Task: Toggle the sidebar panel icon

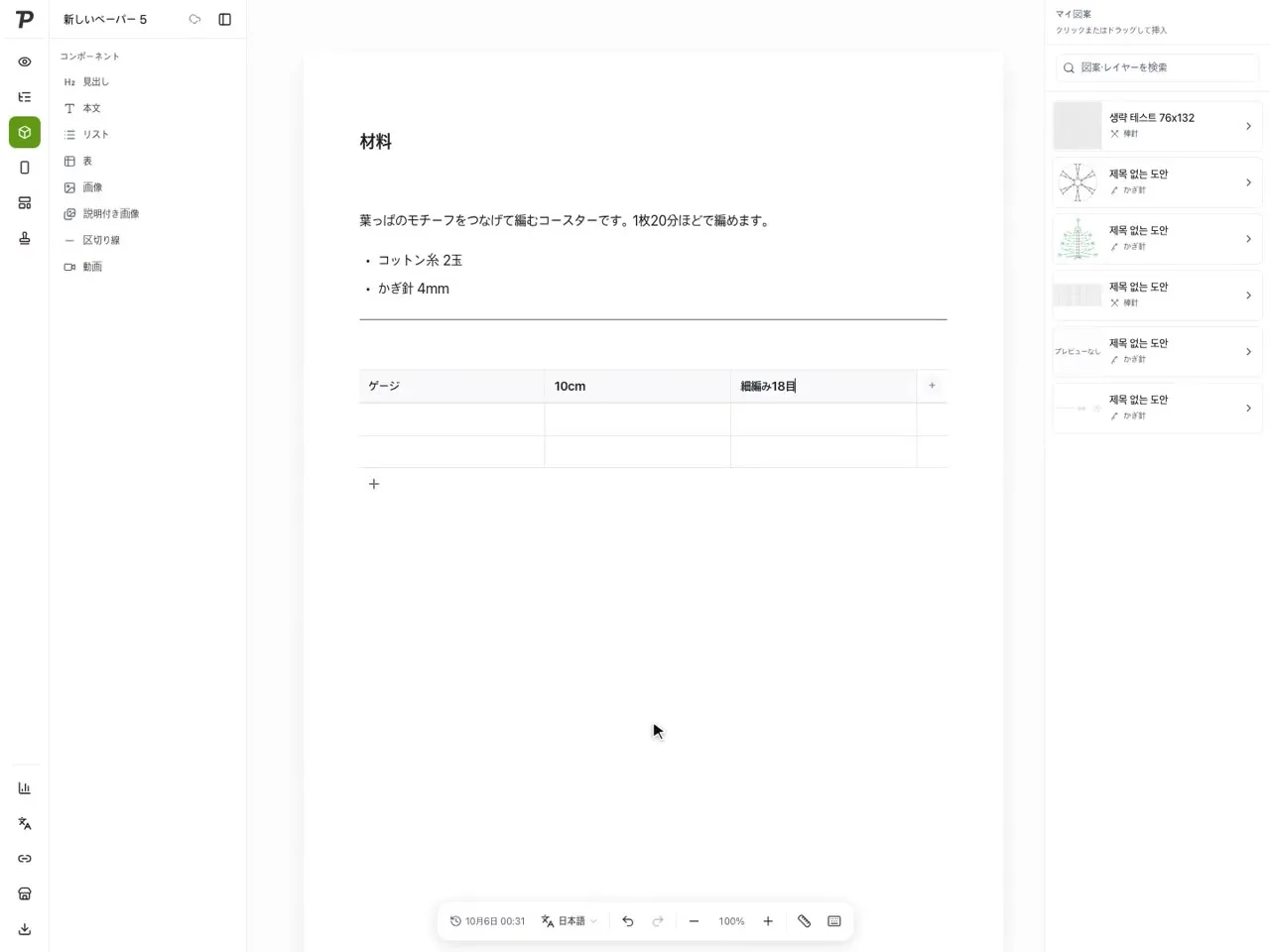Action: pos(225,19)
